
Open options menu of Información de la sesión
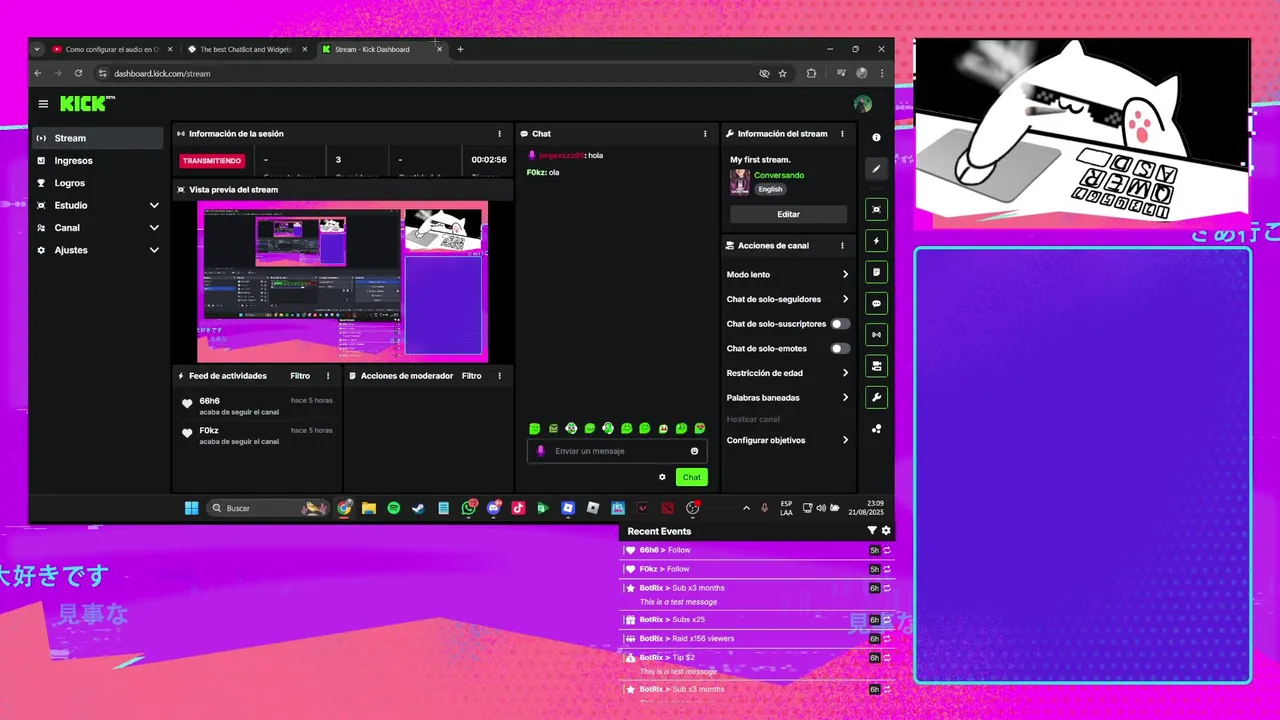pos(500,134)
